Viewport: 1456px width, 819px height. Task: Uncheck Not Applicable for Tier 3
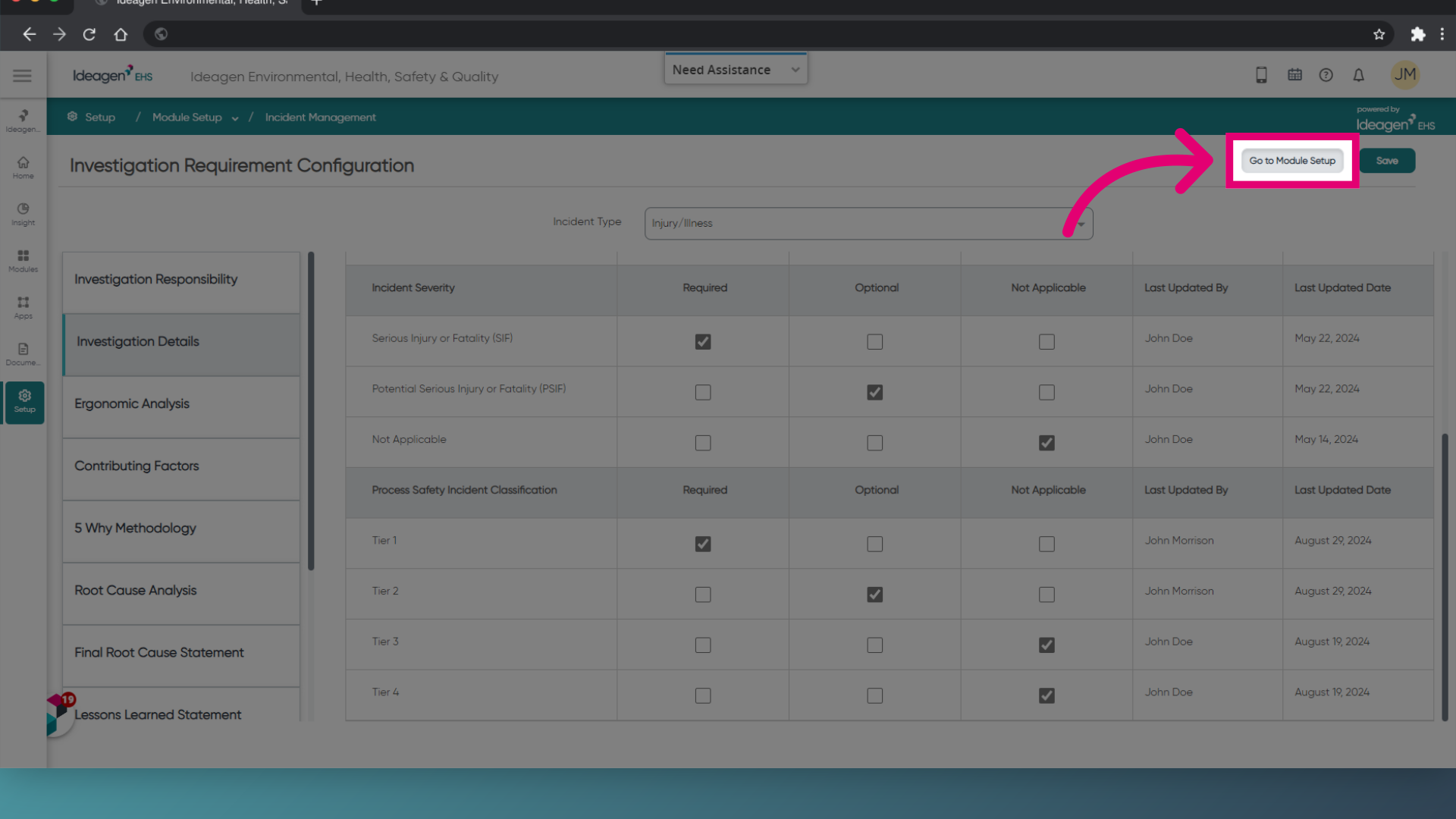pos(1046,645)
